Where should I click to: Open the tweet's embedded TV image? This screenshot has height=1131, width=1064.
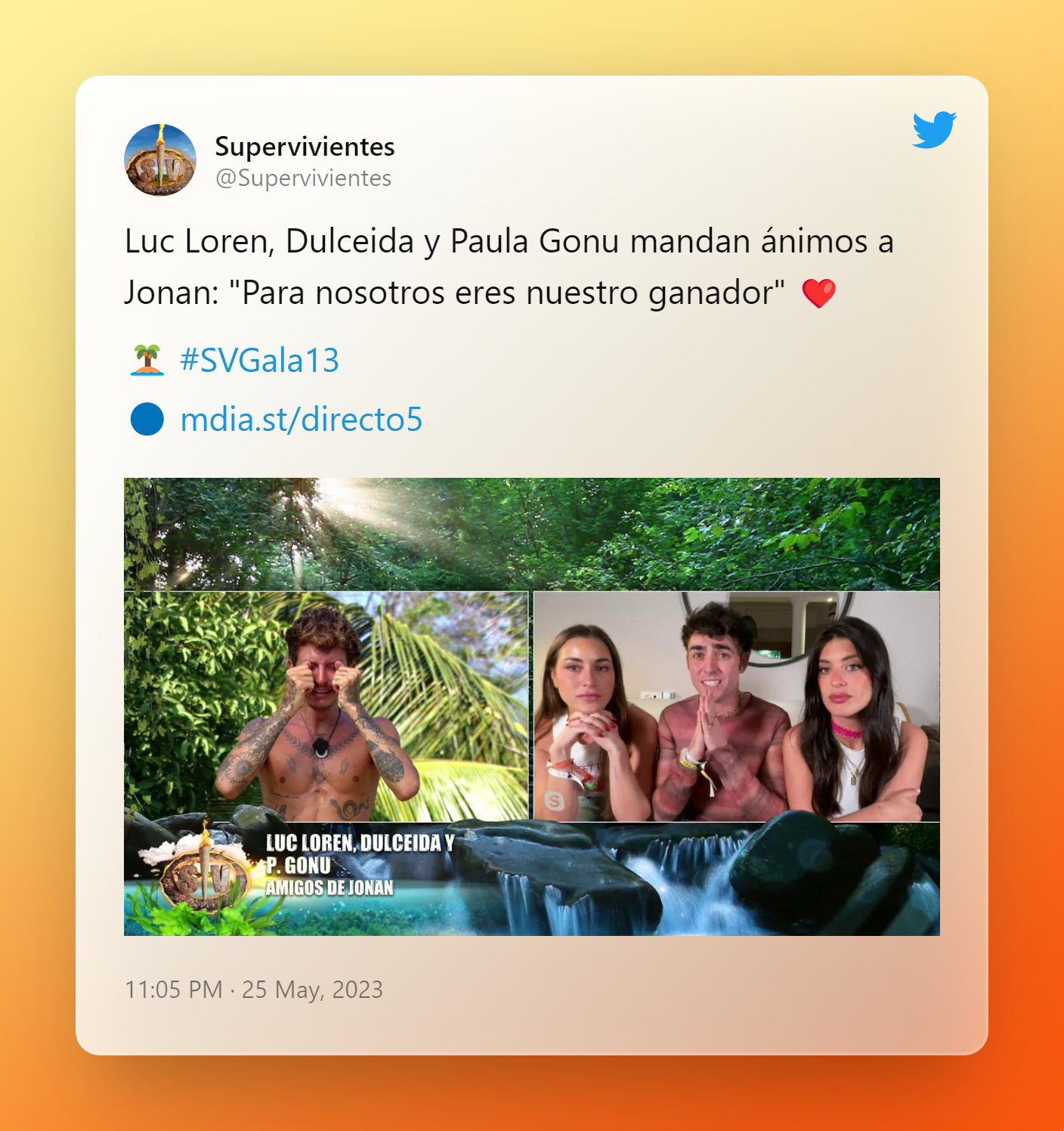532,707
